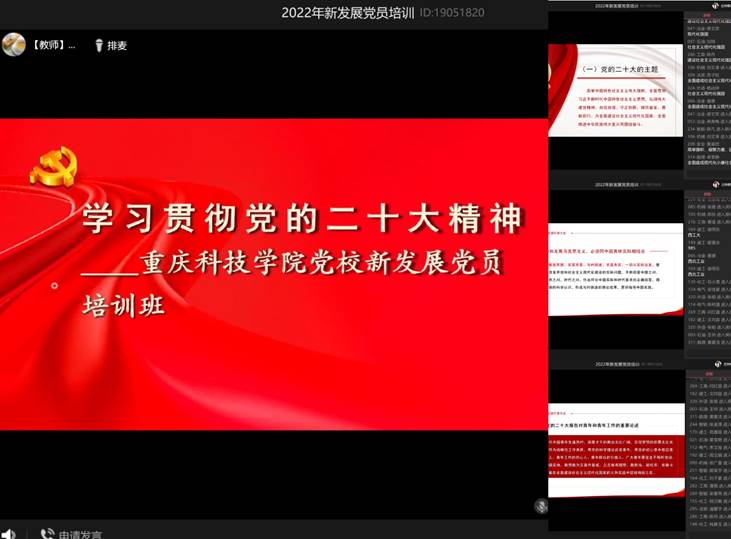Click the gold party emblem on the slide

[x=54, y=166]
